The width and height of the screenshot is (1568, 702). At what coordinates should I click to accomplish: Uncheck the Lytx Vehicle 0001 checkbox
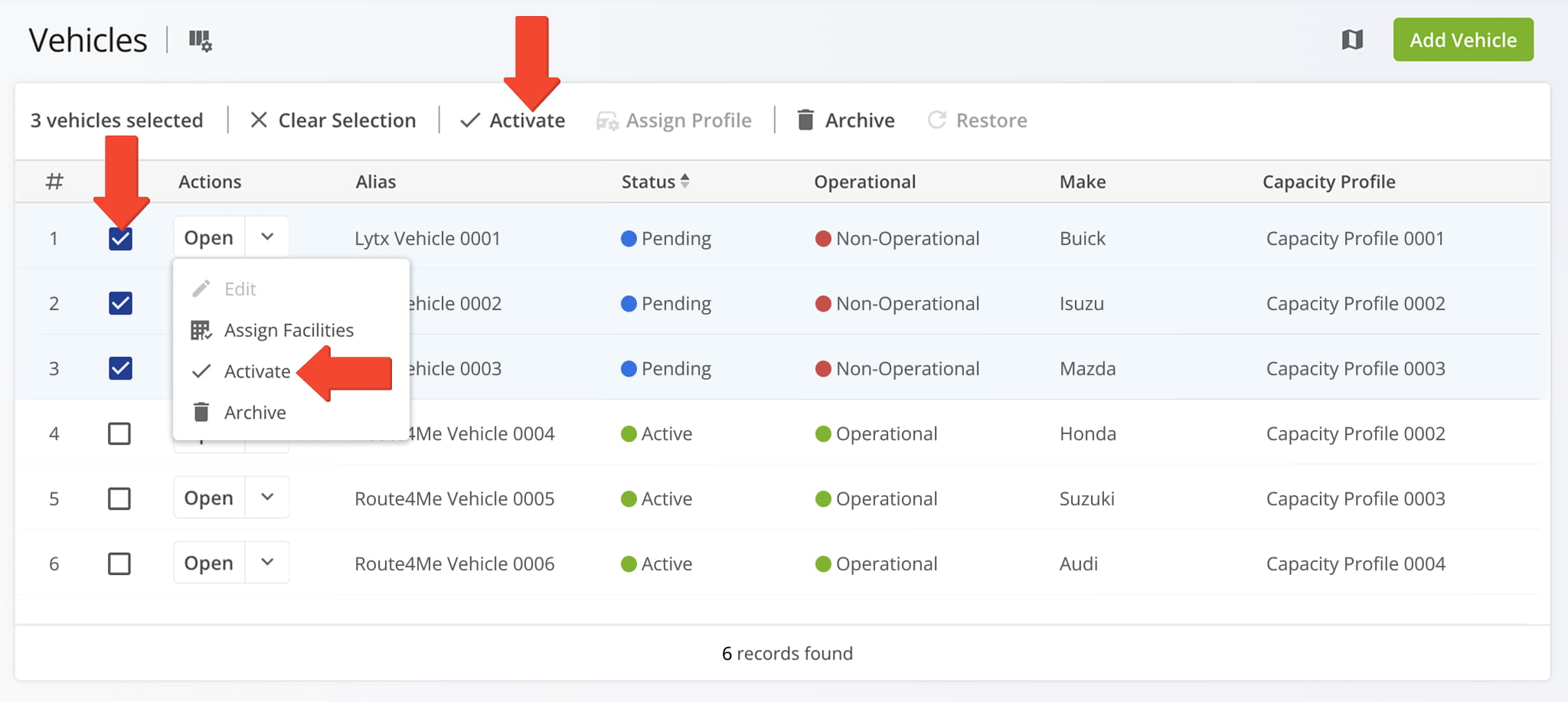(120, 239)
